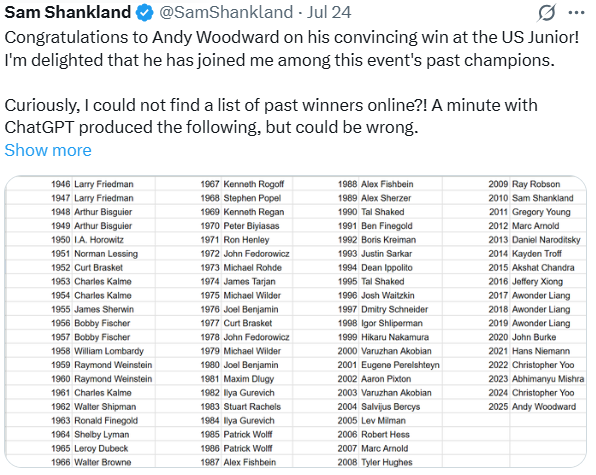Click the blue verified badge icon
The image size is (596, 475).
click(x=145, y=13)
